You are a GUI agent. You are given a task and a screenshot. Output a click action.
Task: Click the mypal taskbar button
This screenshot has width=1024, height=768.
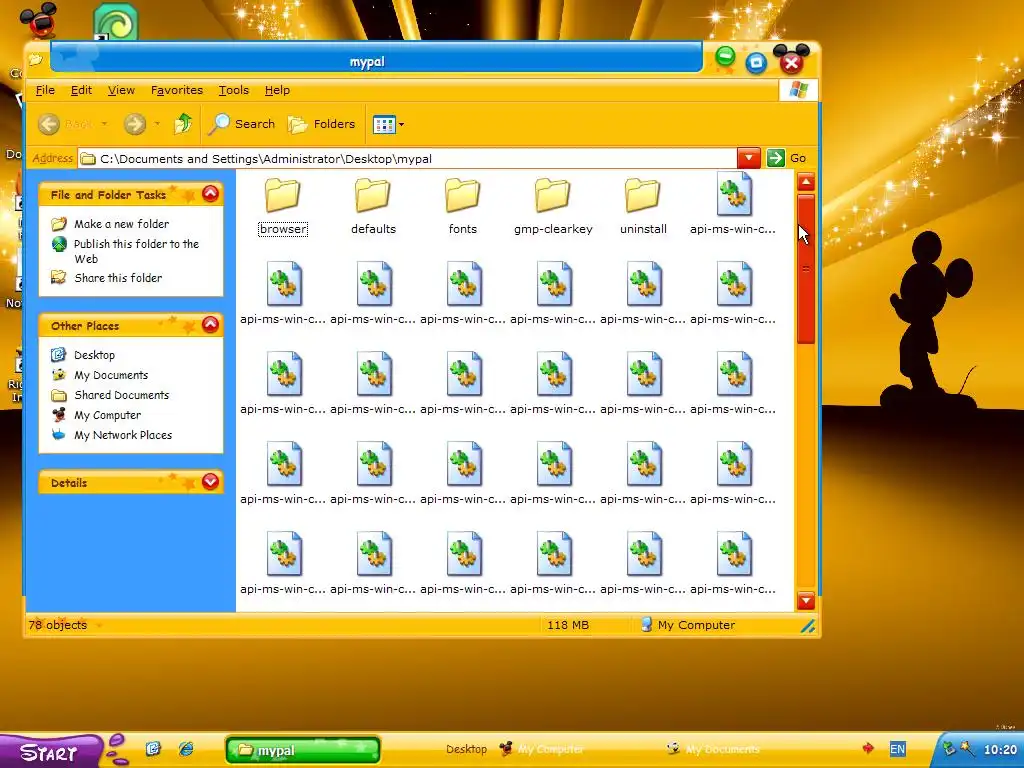(x=302, y=750)
